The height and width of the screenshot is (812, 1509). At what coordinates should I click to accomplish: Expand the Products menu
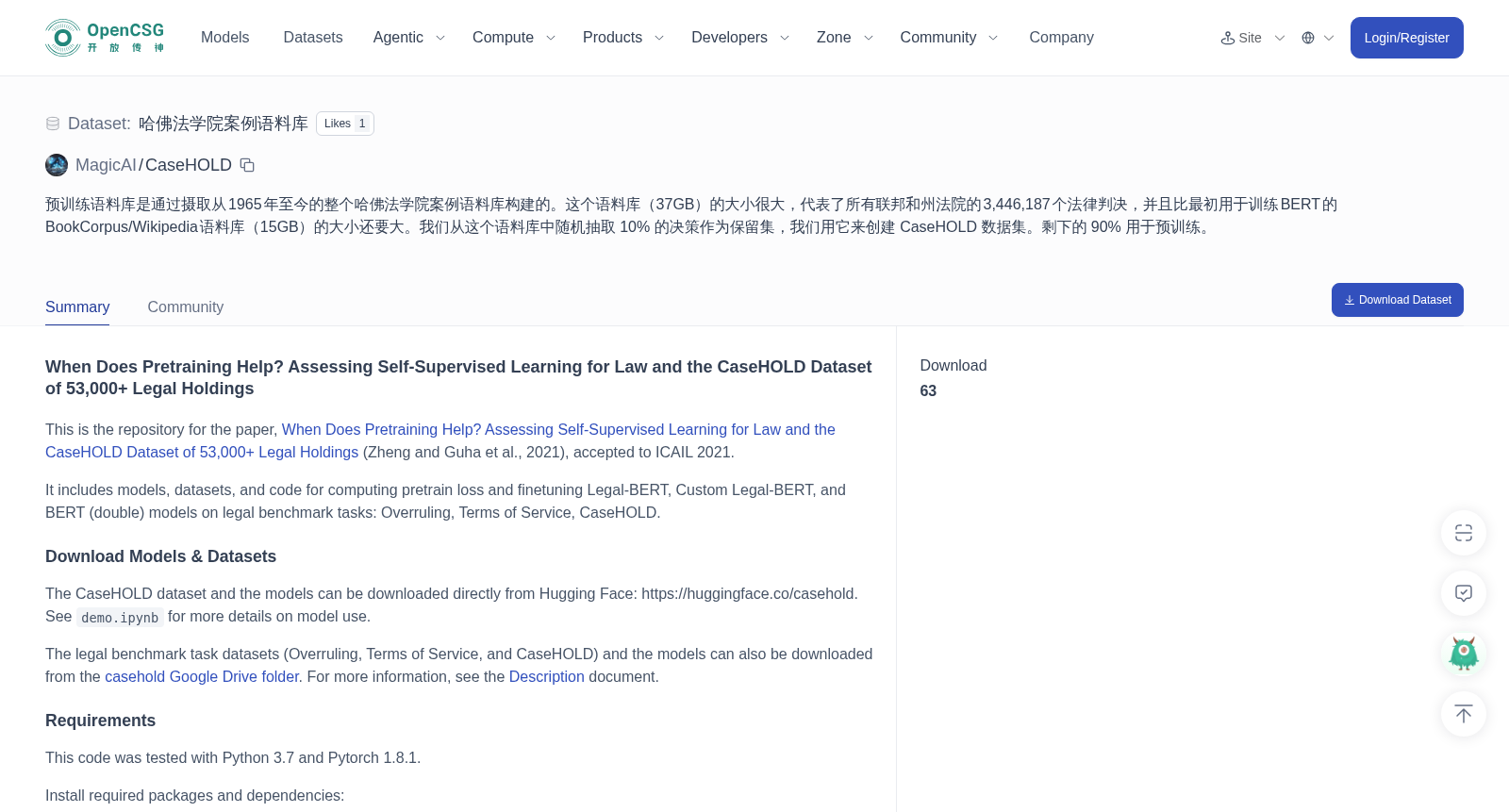(623, 38)
